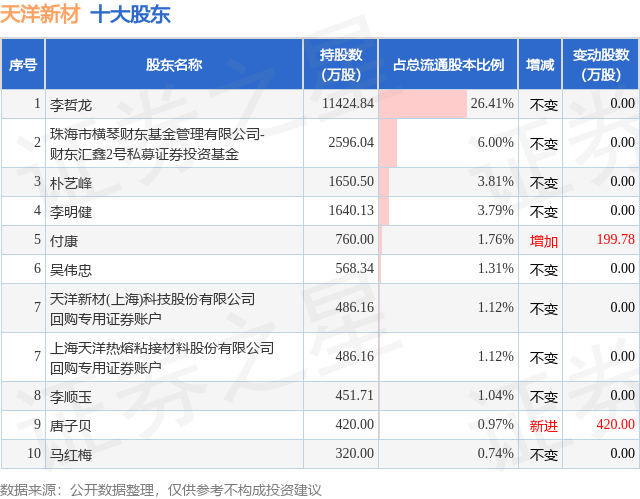
Task: Click holding value 451.71
Action: pos(355,395)
